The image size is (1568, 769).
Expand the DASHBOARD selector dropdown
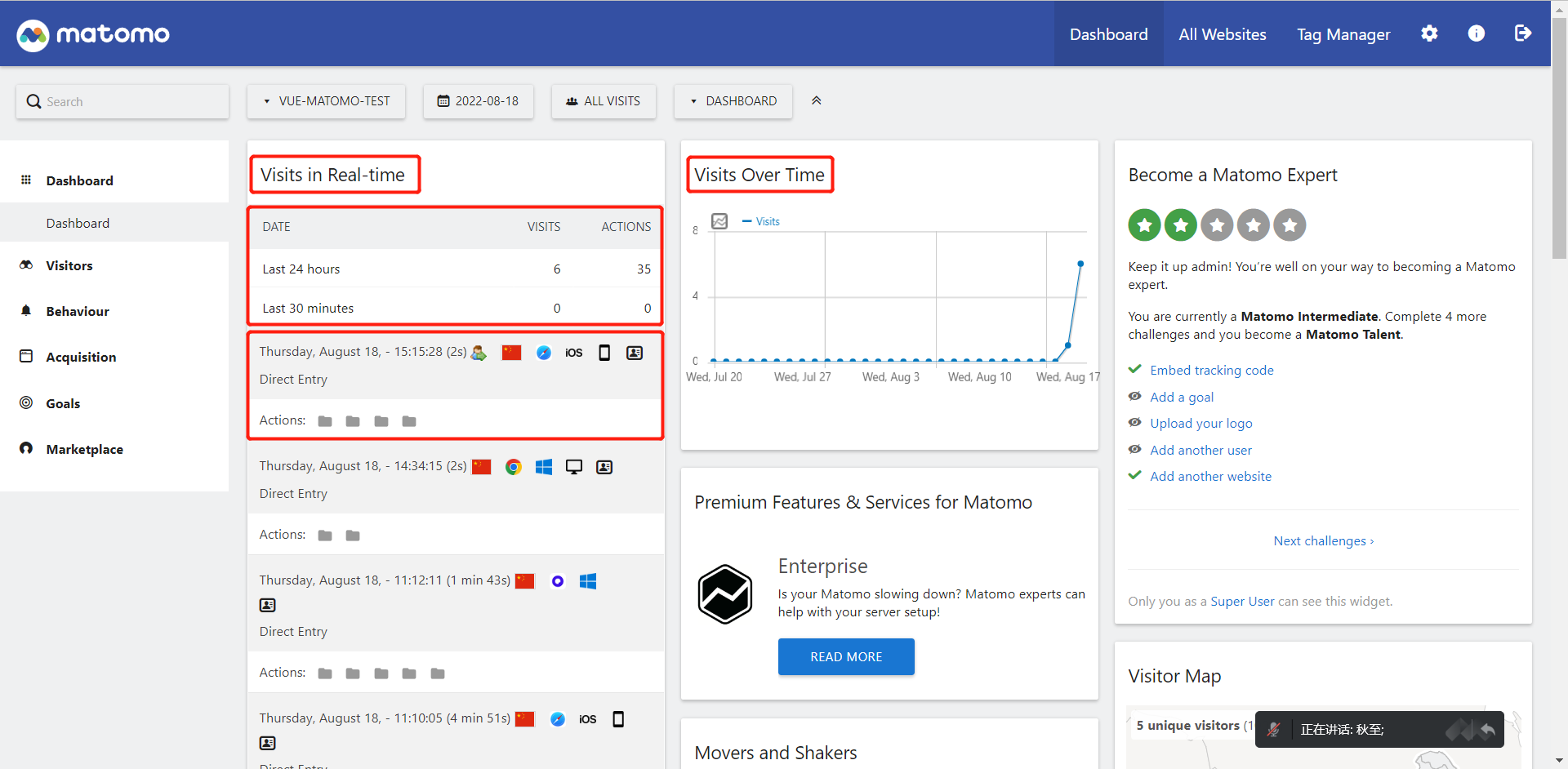click(x=733, y=101)
